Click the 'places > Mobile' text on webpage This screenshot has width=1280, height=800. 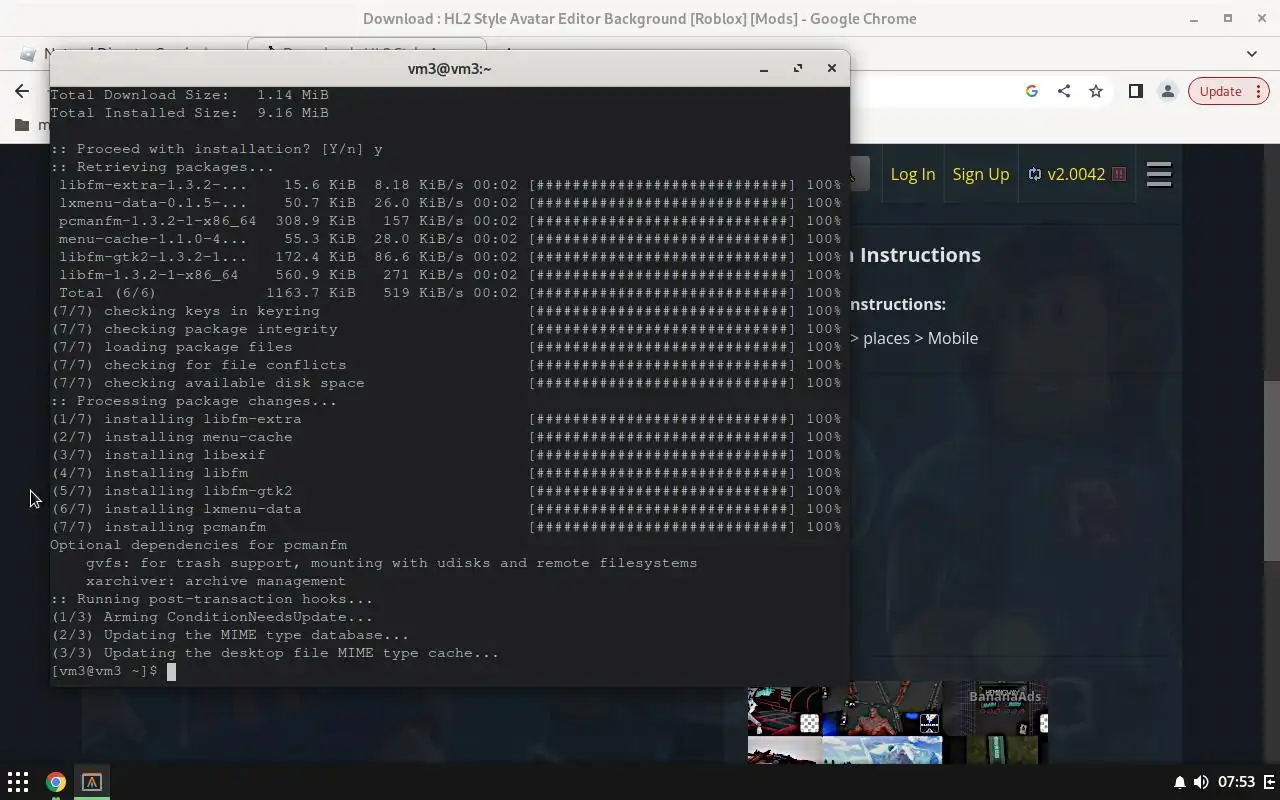920,338
